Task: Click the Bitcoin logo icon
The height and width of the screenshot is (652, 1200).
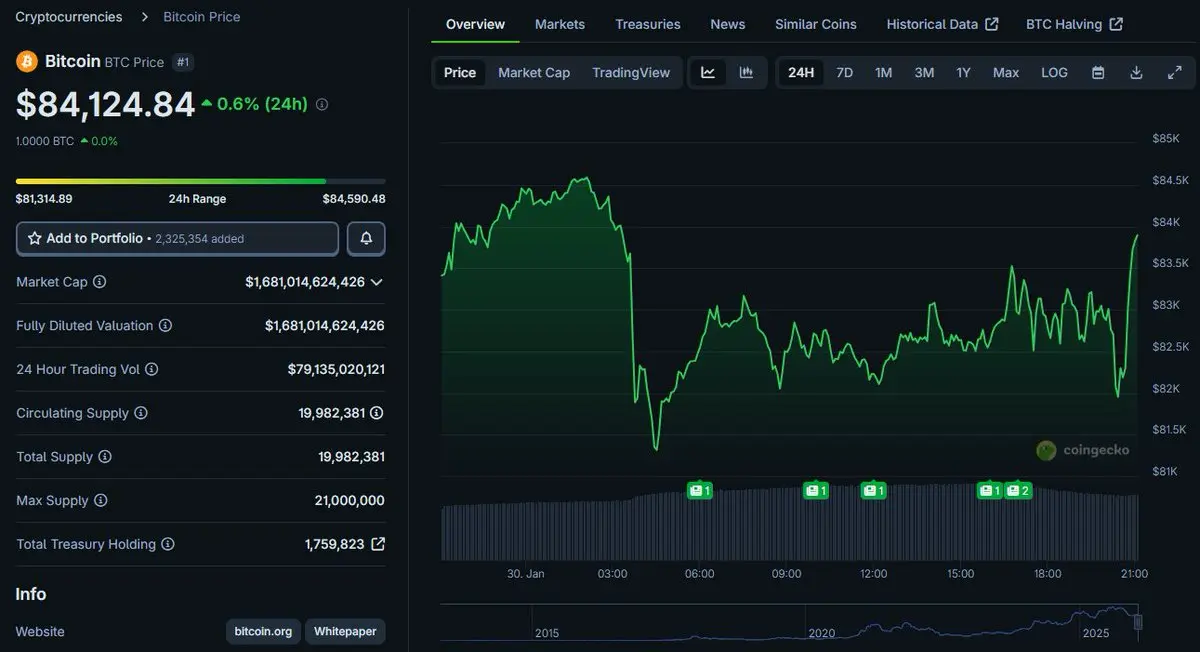Action: pyautogui.click(x=26, y=62)
